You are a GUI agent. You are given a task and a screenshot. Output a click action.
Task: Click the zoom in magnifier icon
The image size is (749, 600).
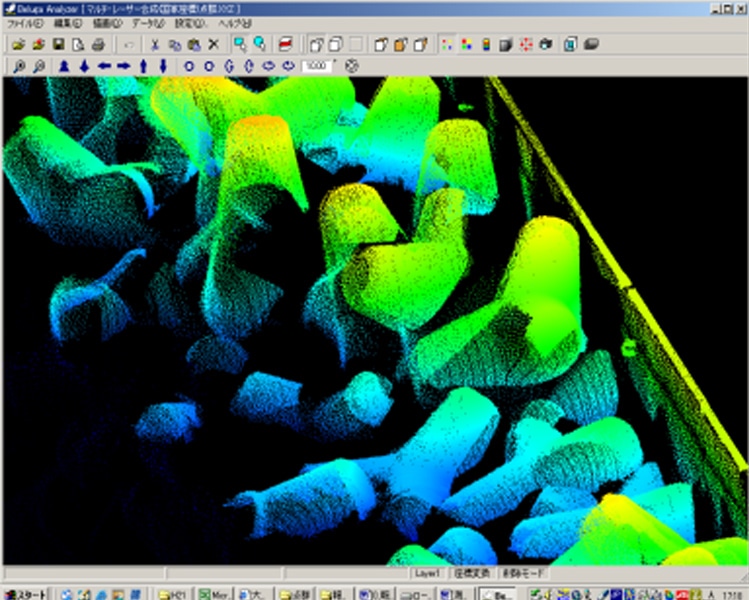19,66
